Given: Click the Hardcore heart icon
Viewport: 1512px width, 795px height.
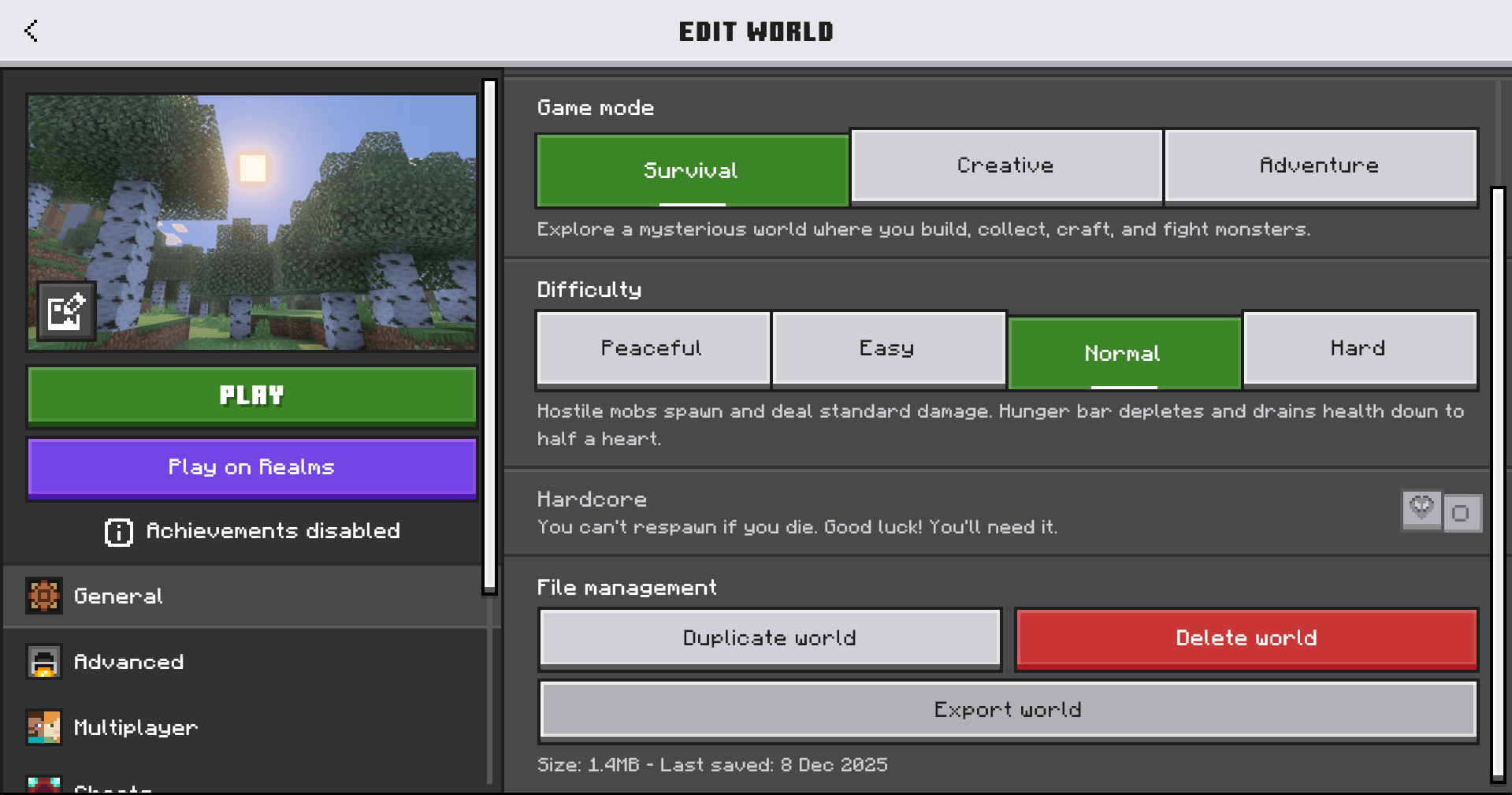Looking at the screenshot, I should pos(1421,509).
